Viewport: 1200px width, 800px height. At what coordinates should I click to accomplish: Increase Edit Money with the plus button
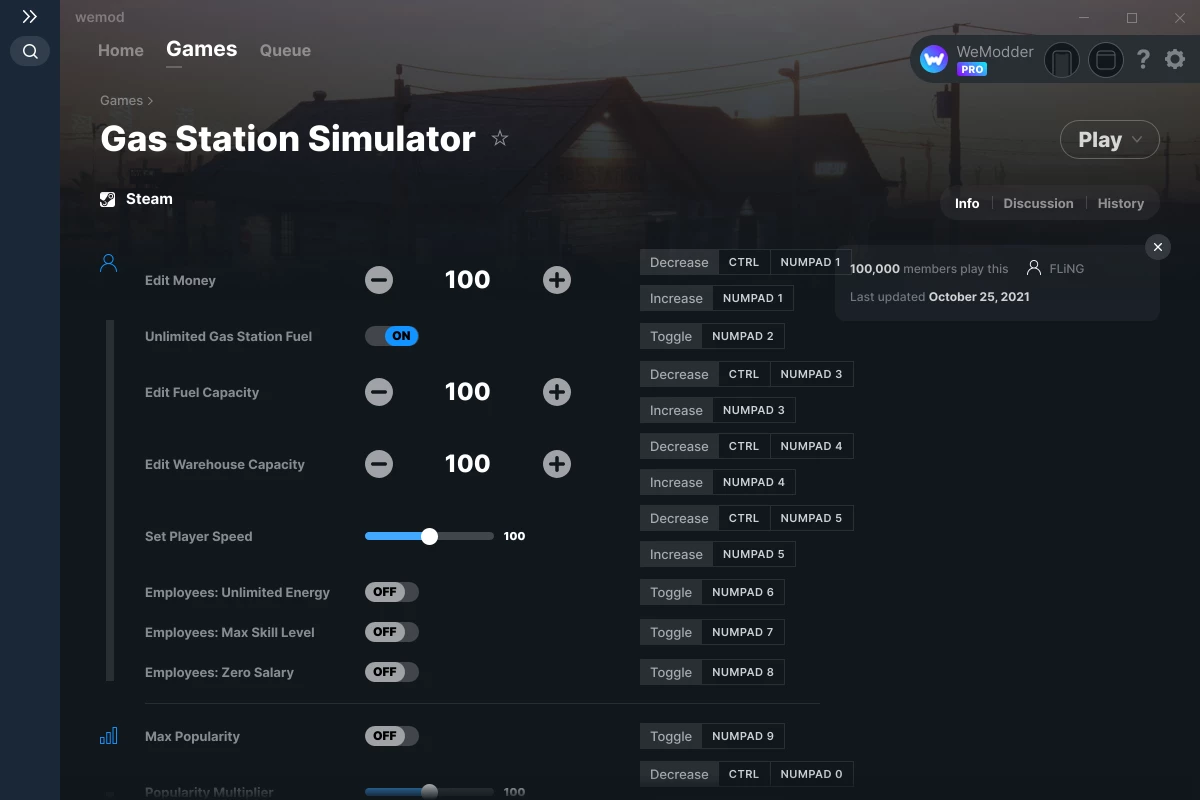tap(556, 280)
